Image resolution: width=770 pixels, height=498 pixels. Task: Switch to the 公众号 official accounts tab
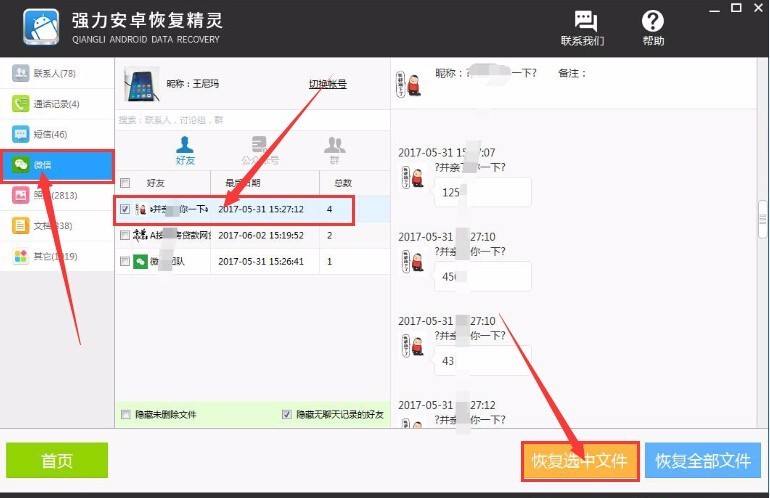point(260,150)
